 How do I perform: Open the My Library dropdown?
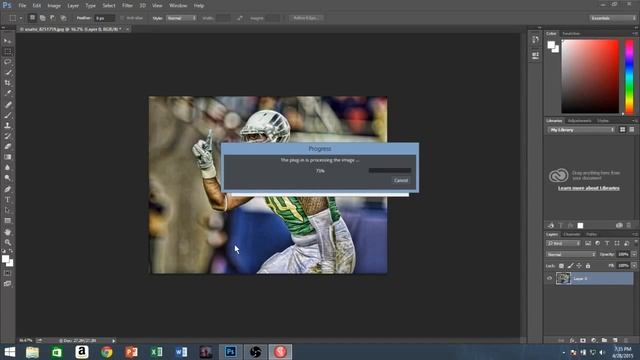(581, 130)
